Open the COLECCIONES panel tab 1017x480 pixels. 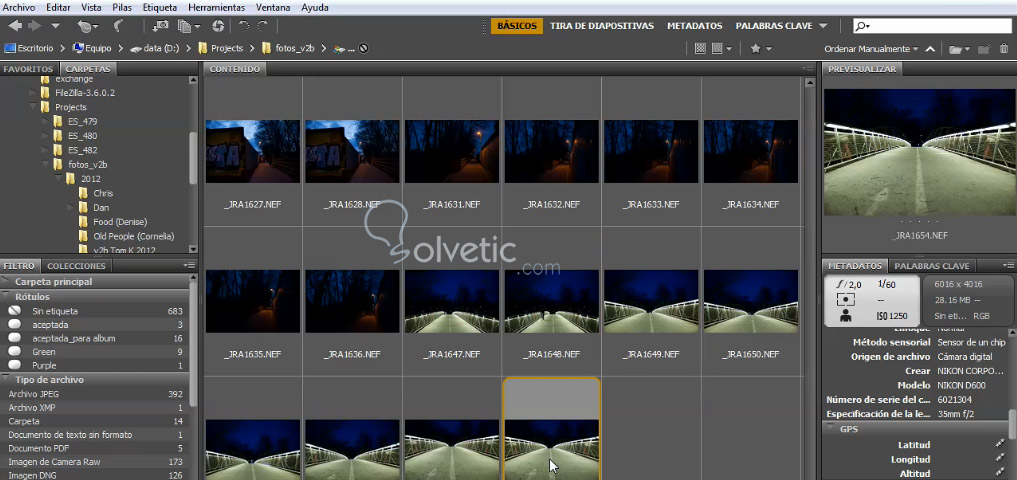(77, 265)
